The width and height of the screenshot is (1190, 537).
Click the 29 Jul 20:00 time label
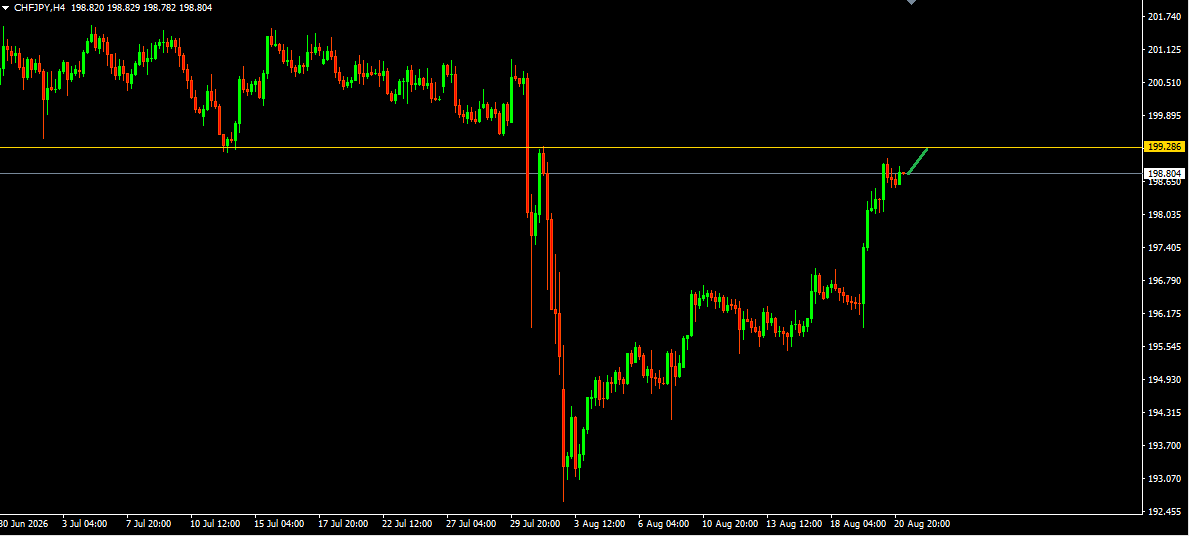537,524
